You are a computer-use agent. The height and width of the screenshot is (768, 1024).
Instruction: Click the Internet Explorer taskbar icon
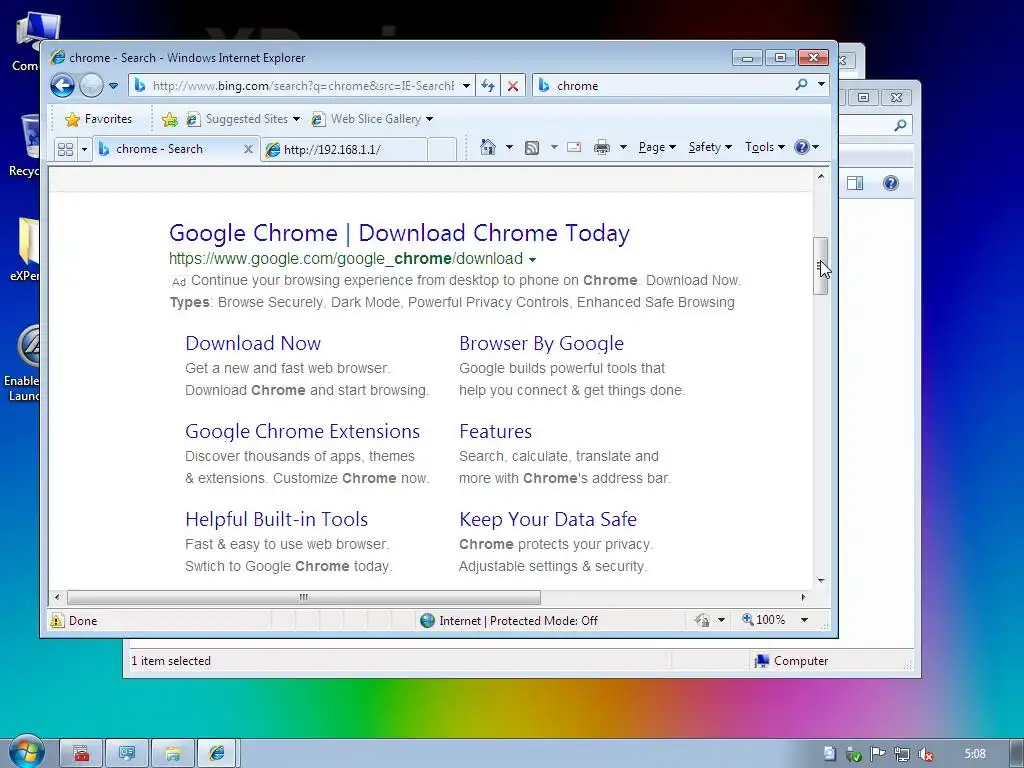click(217, 754)
